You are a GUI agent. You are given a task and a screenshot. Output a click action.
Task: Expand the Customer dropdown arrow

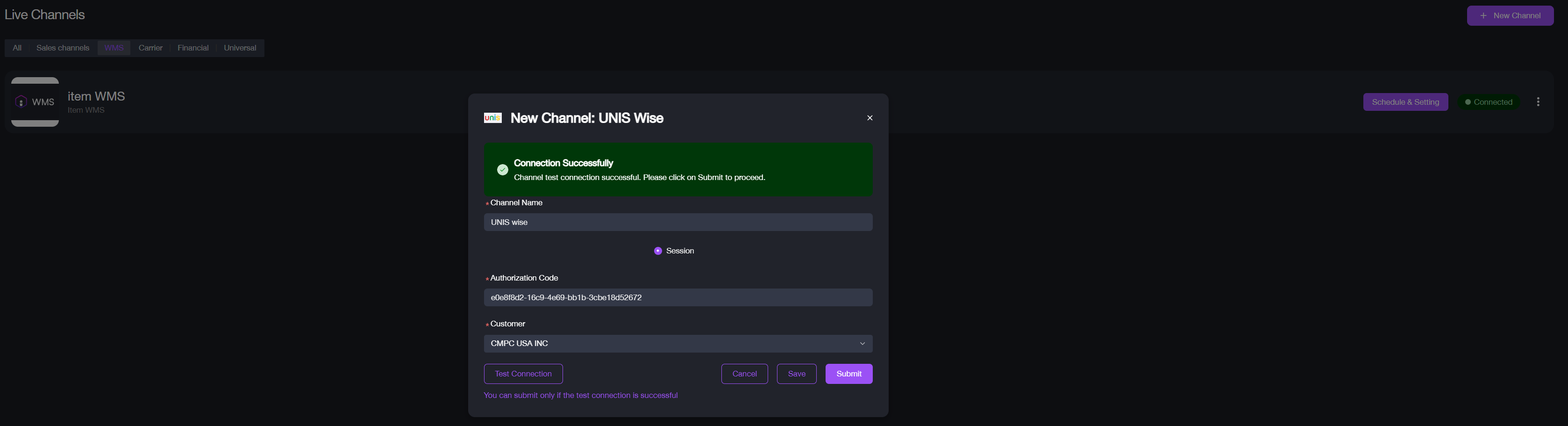tap(862, 344)
